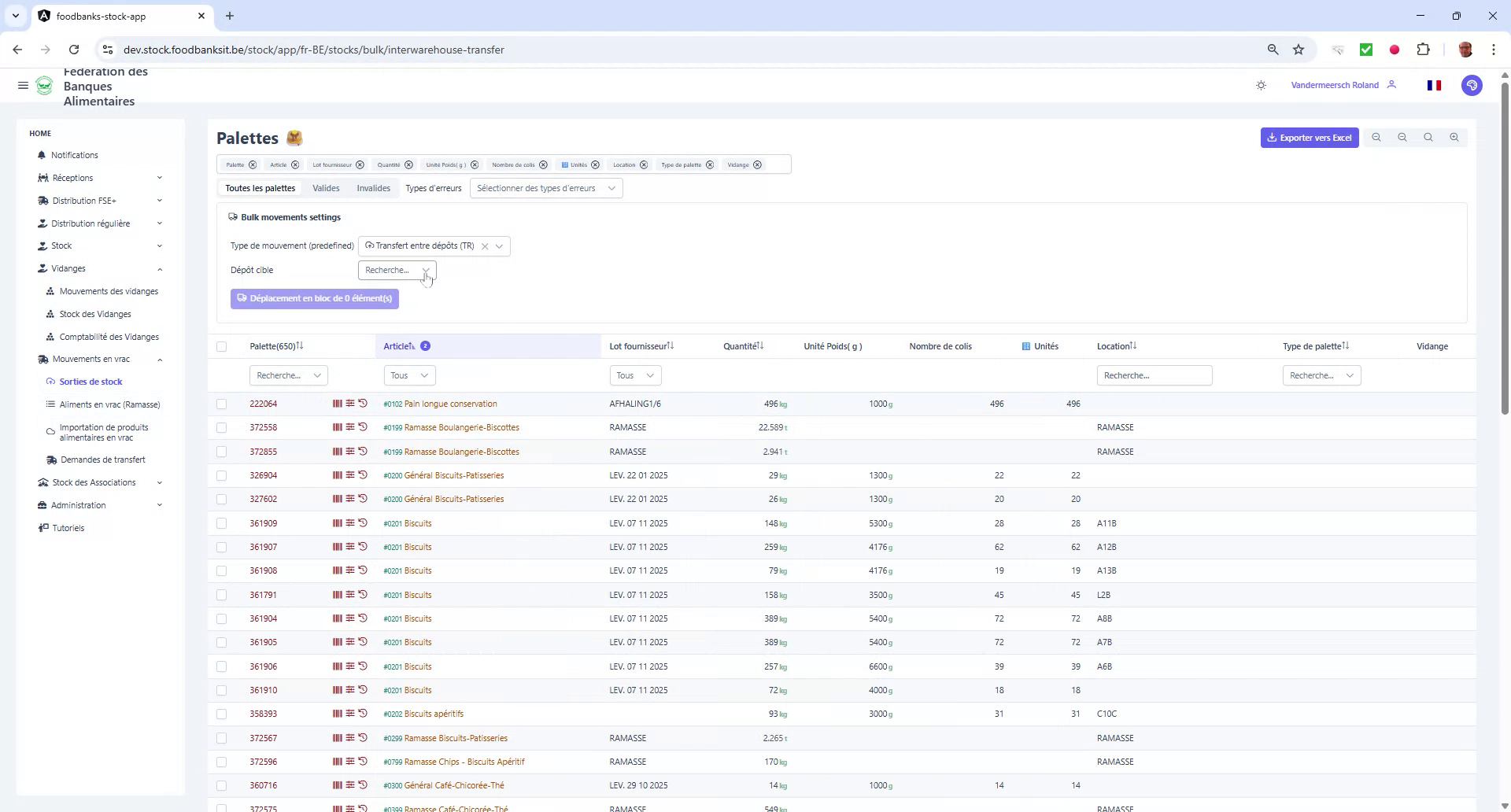This screenshot has width=1511, height=812.
Task: Check the select-all checkbox in the table header
Action: tap(222, 347)
